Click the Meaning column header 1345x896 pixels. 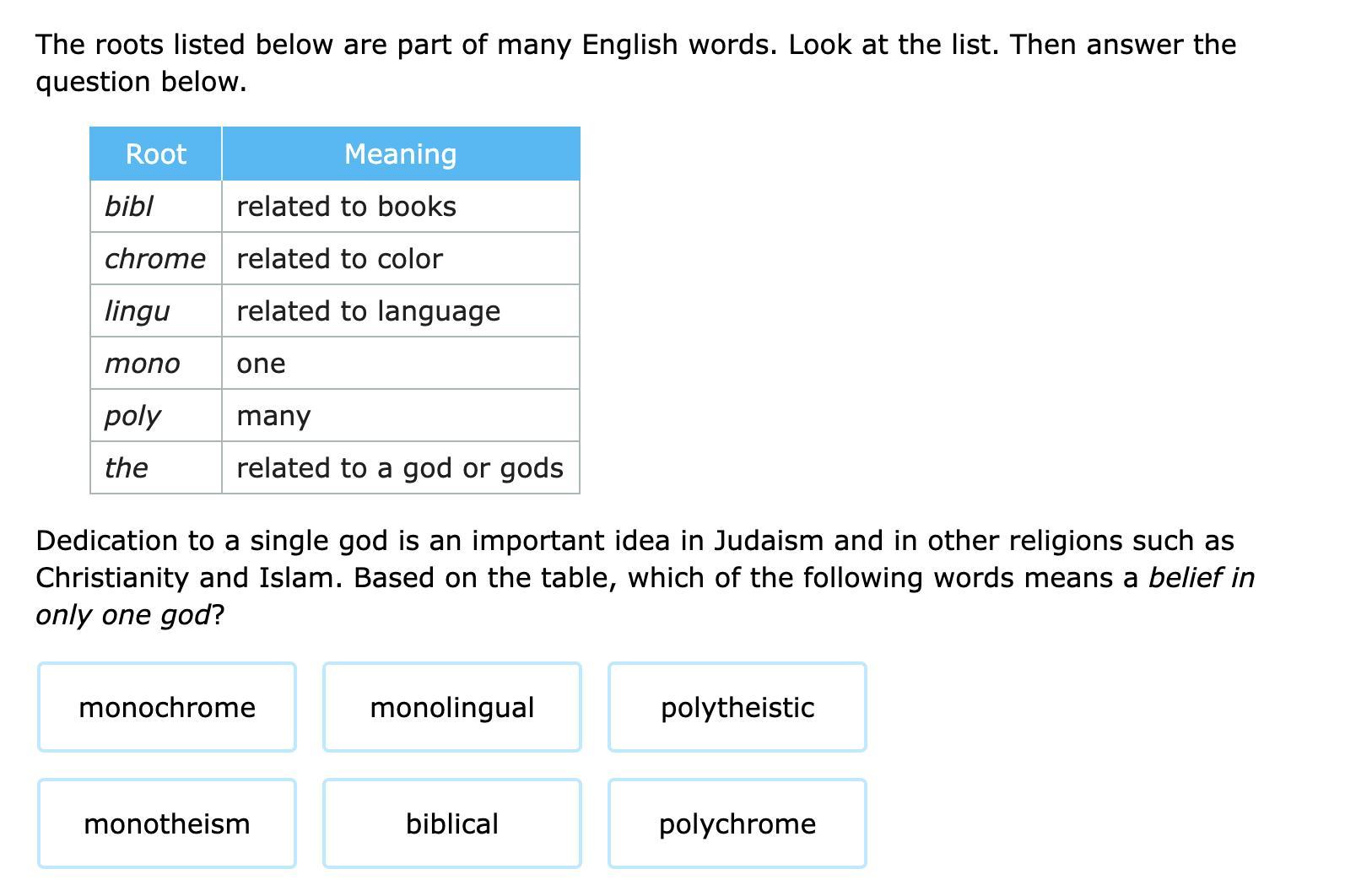pyautogui.click(x=401, y=154)
